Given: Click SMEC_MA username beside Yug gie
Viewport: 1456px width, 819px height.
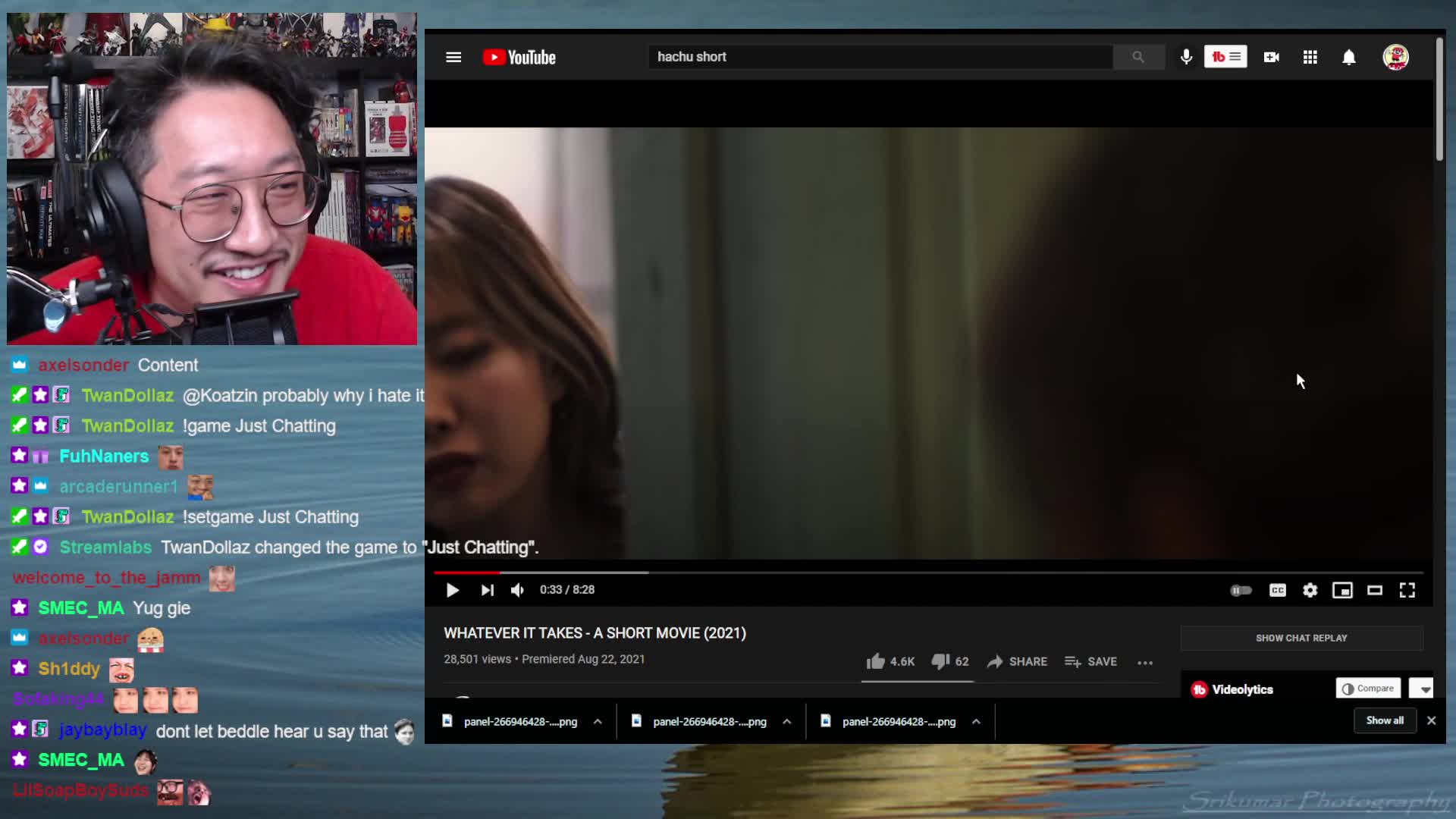Looking at the screenshot, I should [x=80, y=608].
